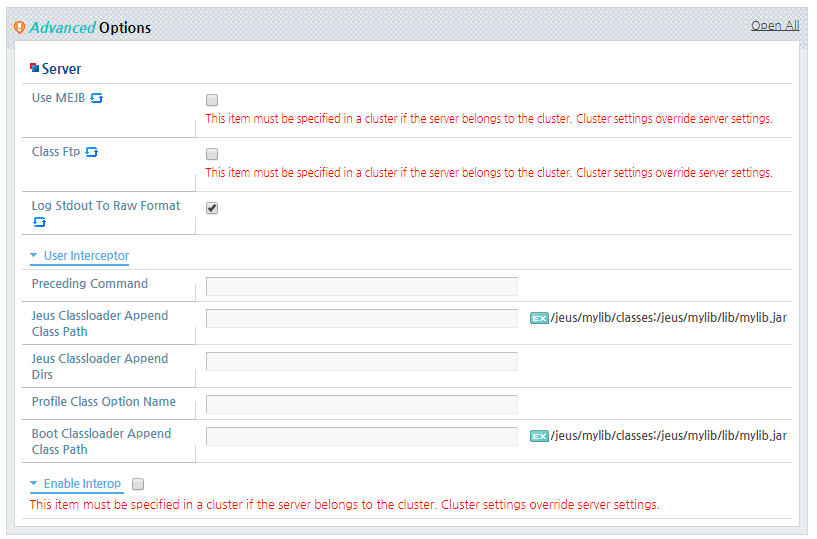
Task: Click the refresh icon under Log Stdout To Raw Format
Action: [40, 223]
